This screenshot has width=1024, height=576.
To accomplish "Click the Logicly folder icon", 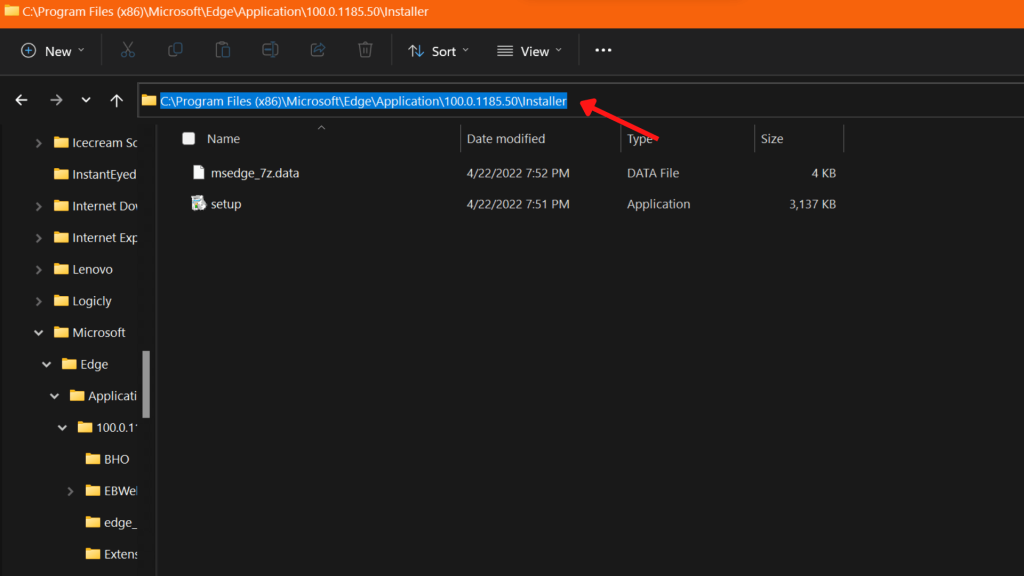I will (x=61, y=300).
